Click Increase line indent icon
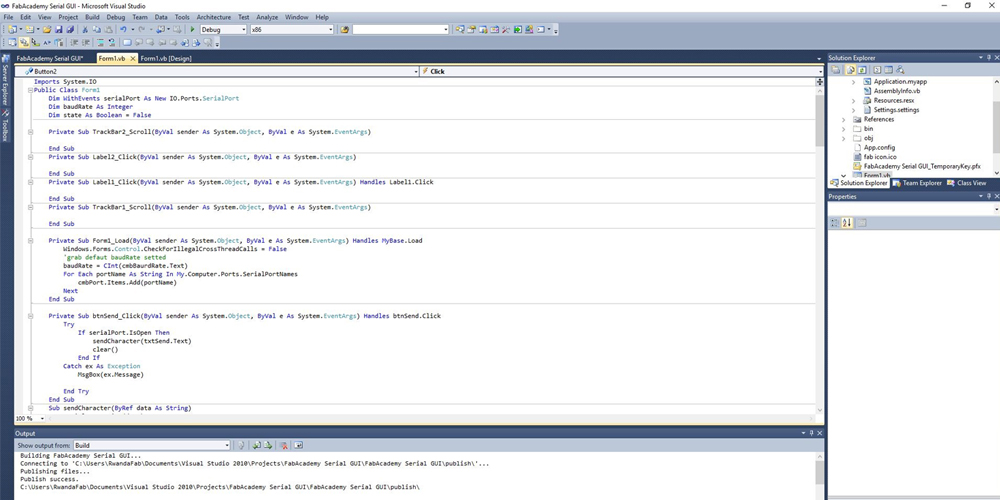The width and height of the screenshot is (1000, 500). [x=85, y=43]
